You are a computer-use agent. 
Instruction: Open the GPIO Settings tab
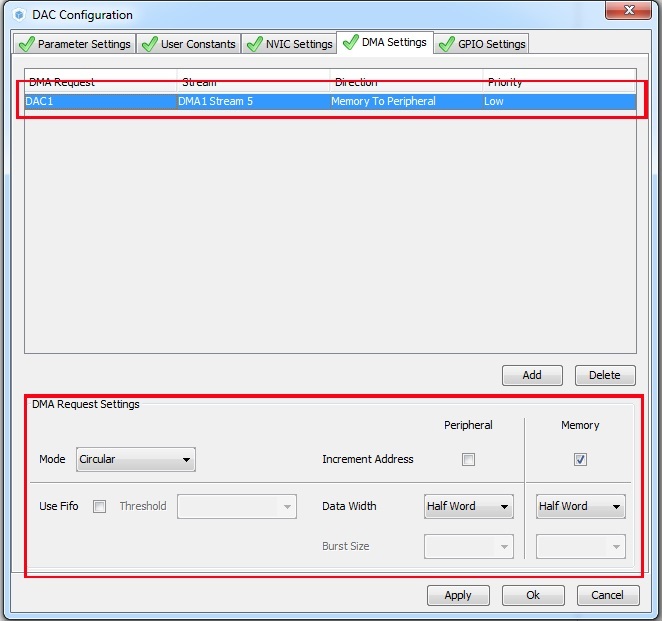(481, 44)
